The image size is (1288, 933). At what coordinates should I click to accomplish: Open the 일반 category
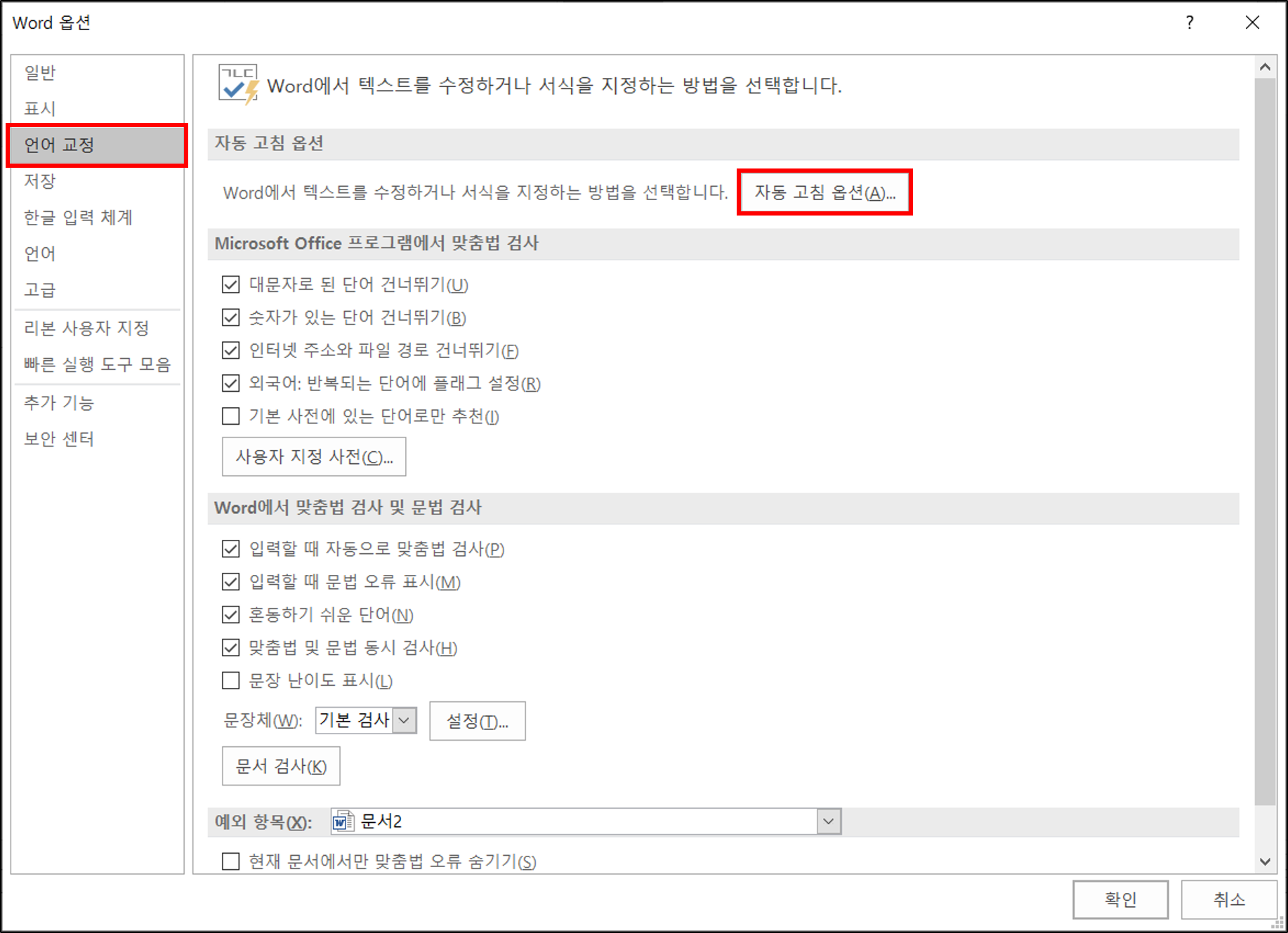click(x=98, y=72)
